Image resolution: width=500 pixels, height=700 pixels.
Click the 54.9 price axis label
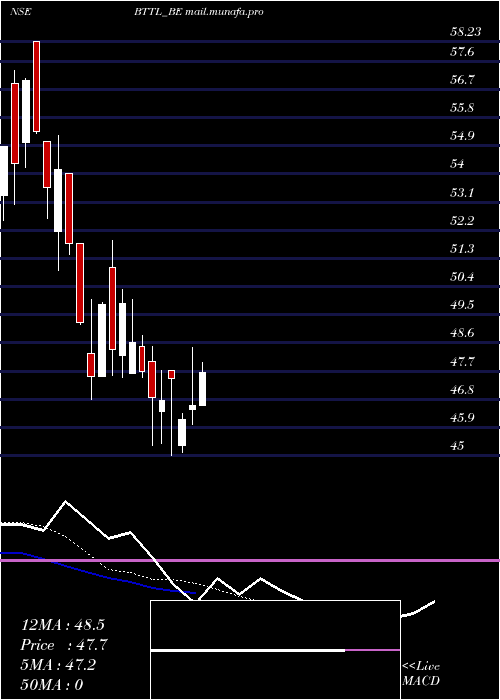462,136
